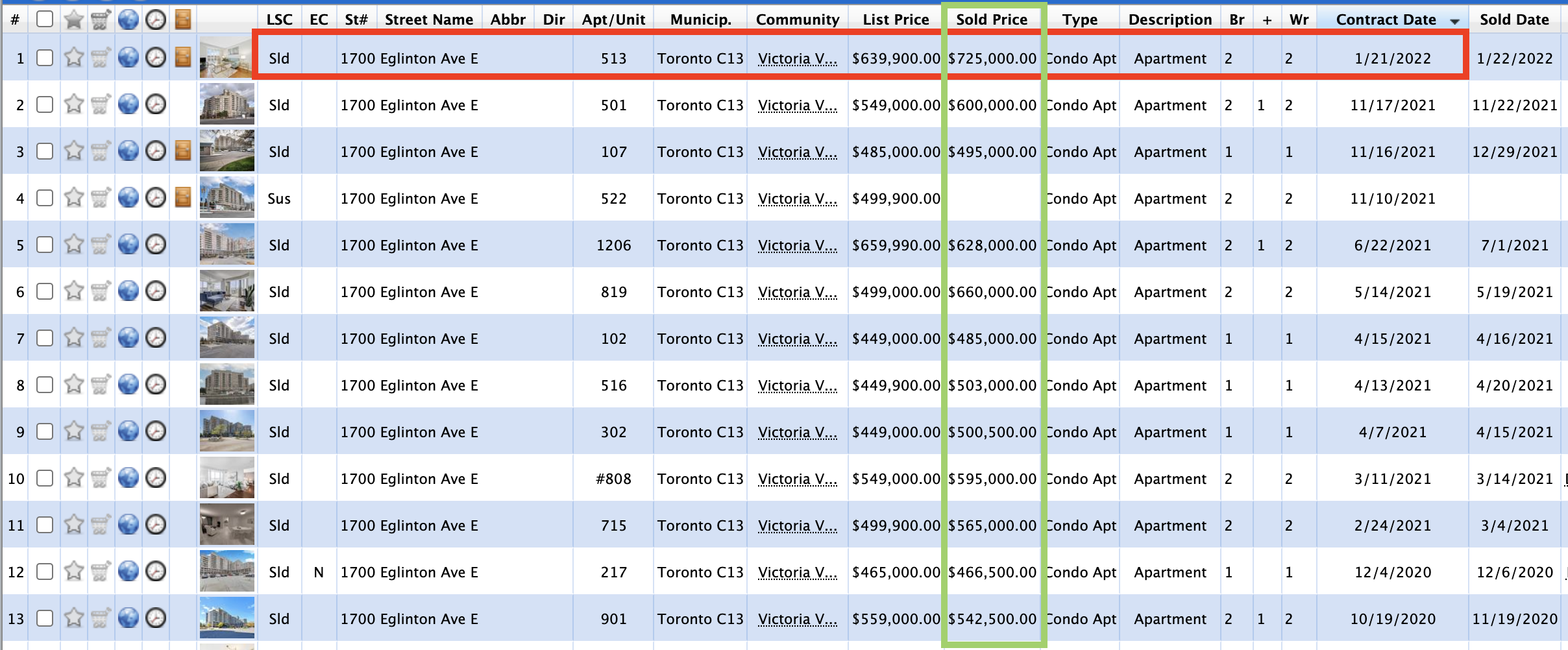Click the Contract Date sort arrow
This screenshot has width=1568, height=650.
[x=1454, y=21]
